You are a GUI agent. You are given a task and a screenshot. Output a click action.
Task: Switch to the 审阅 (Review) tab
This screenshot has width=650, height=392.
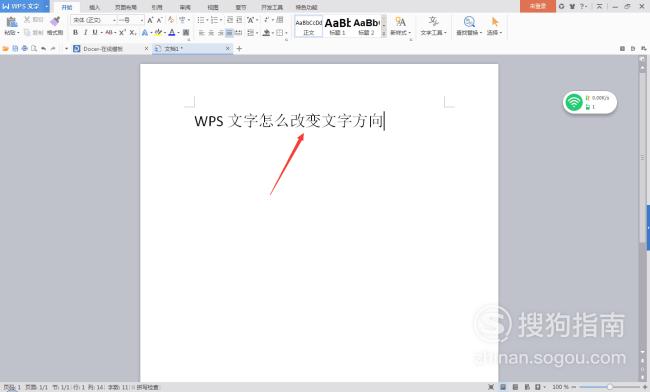coord(185,7)
